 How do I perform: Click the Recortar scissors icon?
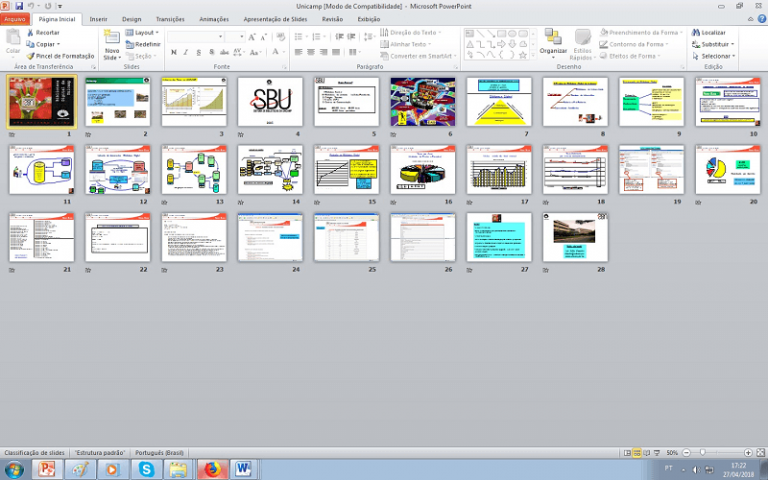pyautogui.click(x=29, y=32)
